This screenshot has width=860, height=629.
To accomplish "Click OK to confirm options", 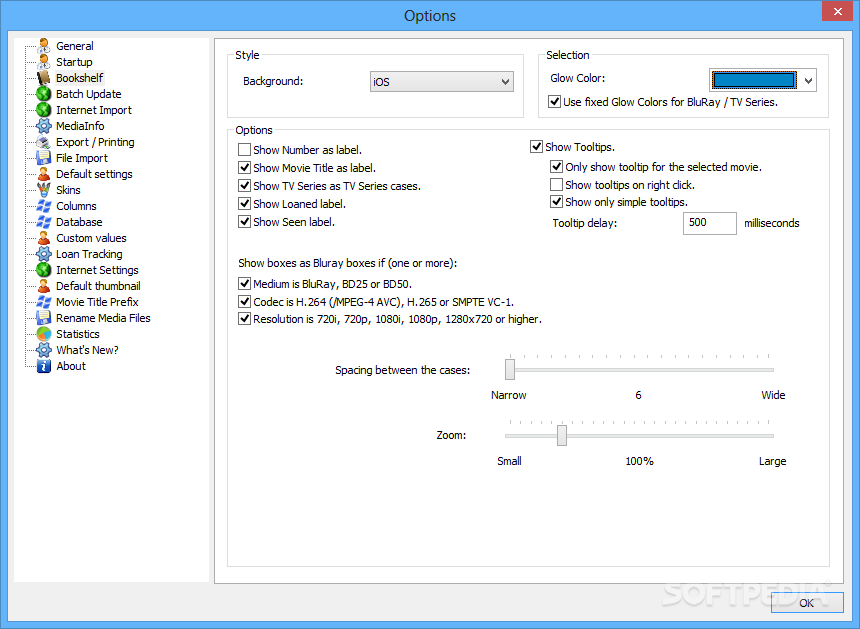I will coord(807,603).
